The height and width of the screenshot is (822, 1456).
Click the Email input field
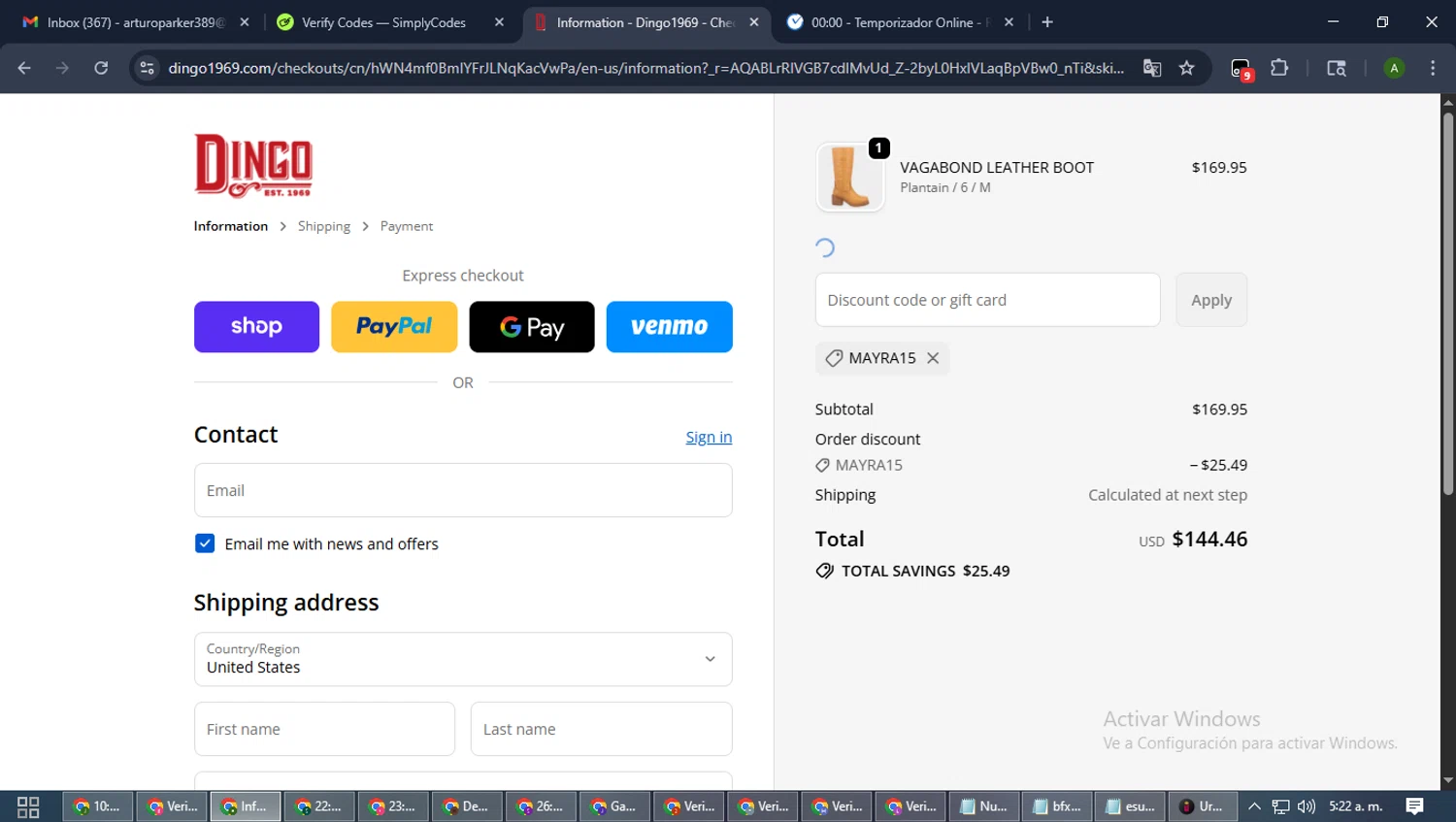pos(463,490)
